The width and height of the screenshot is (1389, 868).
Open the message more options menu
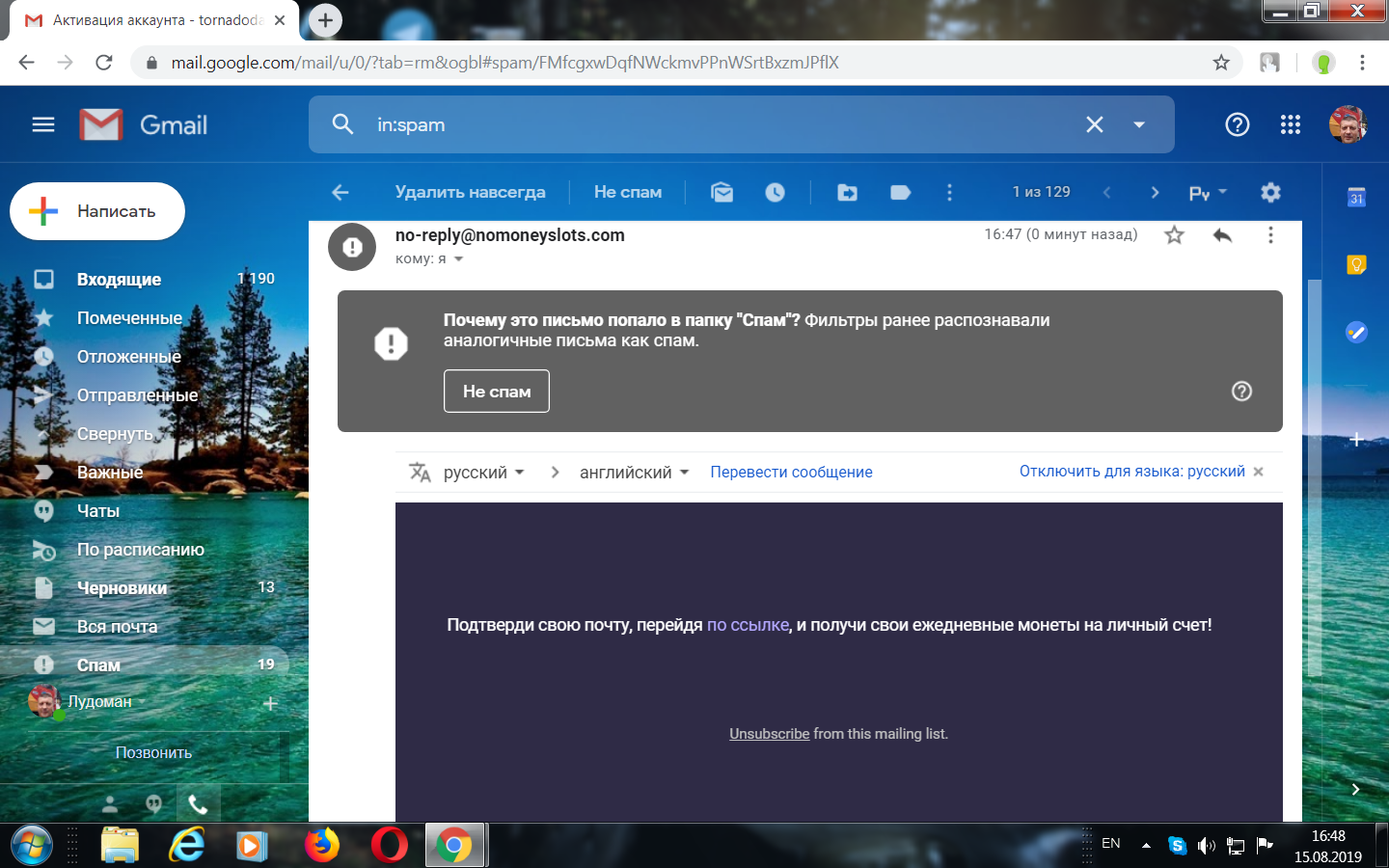[1270, 234]
